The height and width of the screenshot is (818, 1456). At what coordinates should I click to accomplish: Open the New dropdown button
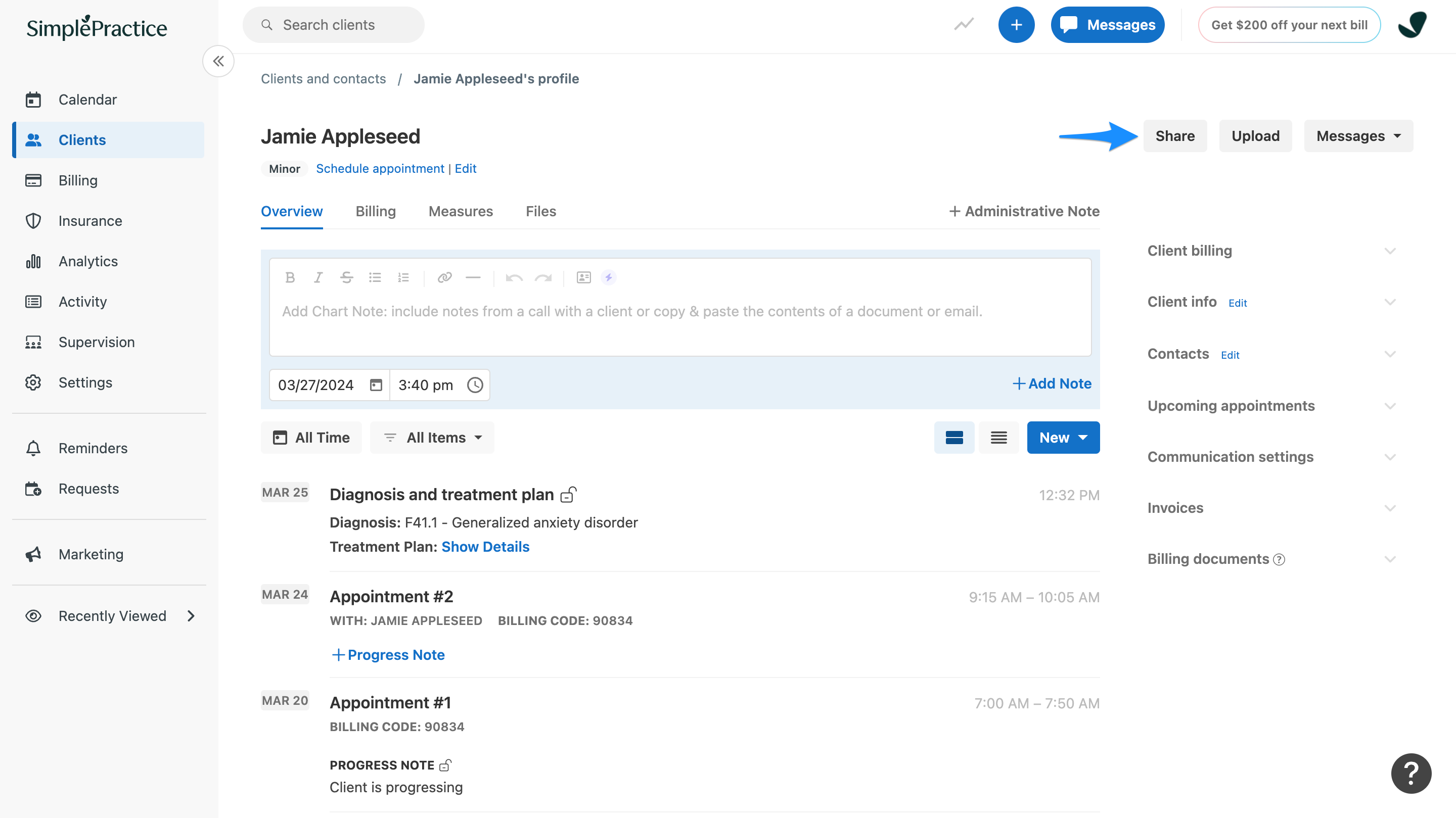1063,438
